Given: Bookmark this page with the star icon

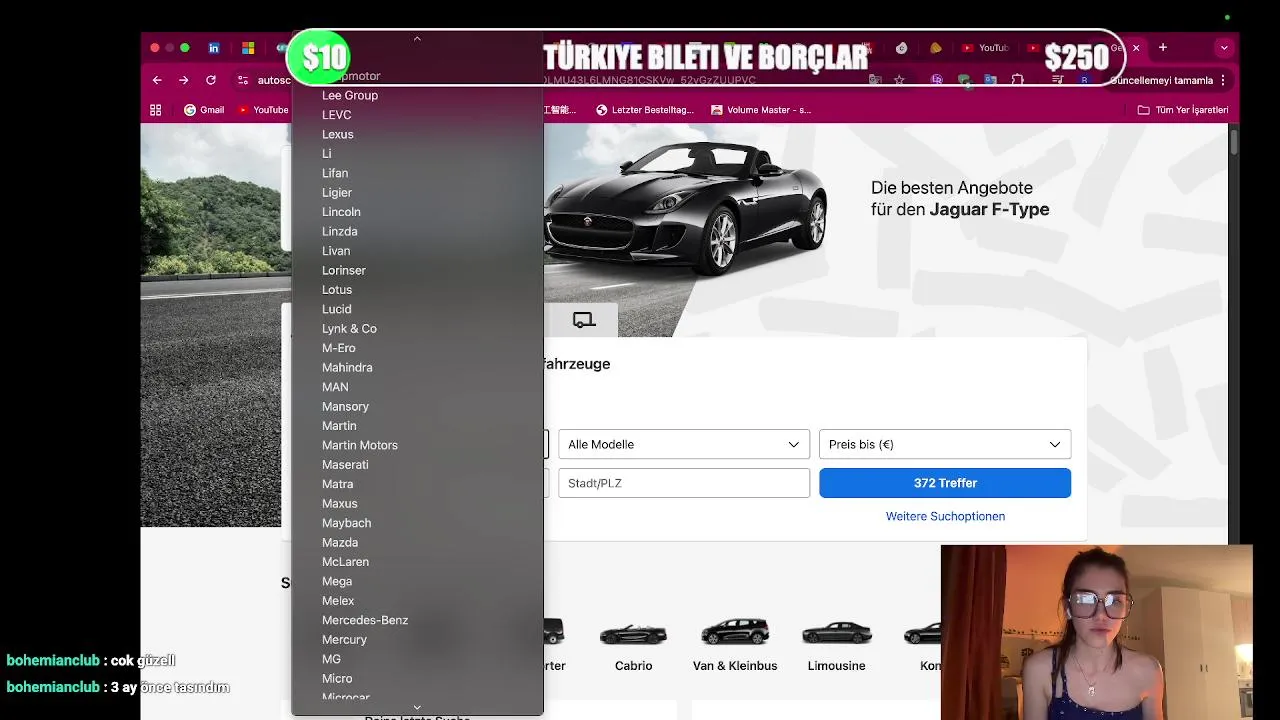Looking at the screenshot, I should pos(899,80).
